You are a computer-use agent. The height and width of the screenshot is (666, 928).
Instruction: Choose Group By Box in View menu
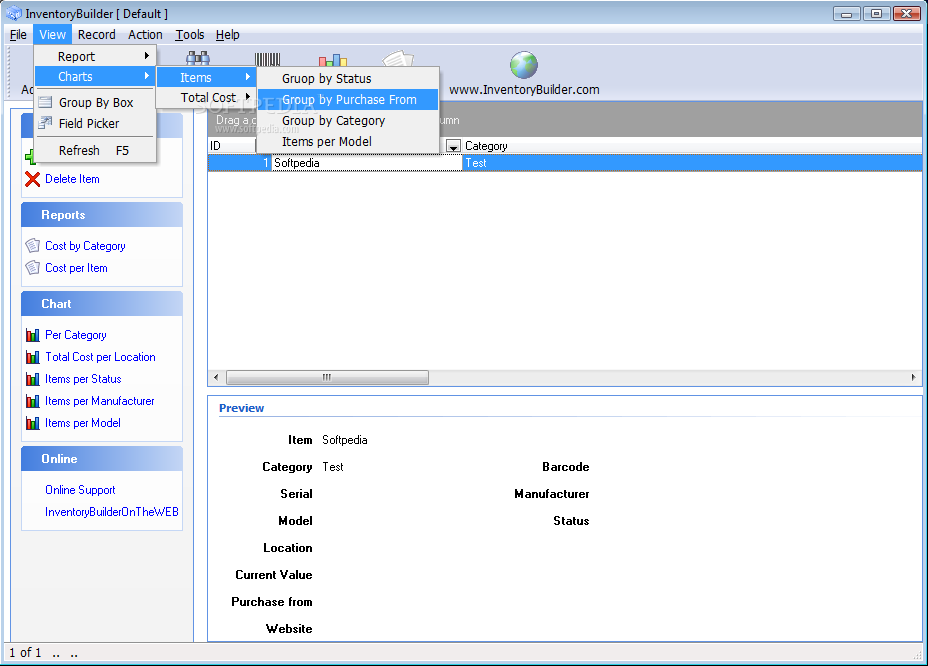point(95,102)
